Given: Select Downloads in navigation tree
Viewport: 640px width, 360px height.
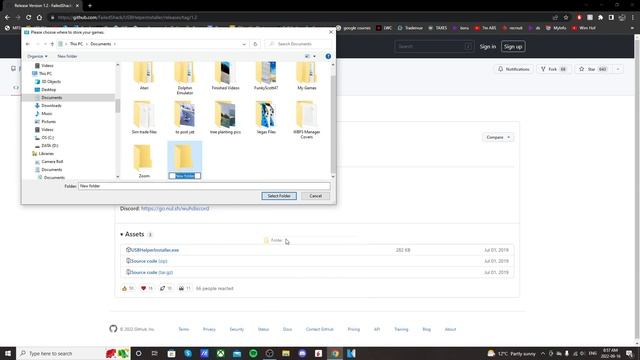Looking at the screenshot, I should [51, 106].
